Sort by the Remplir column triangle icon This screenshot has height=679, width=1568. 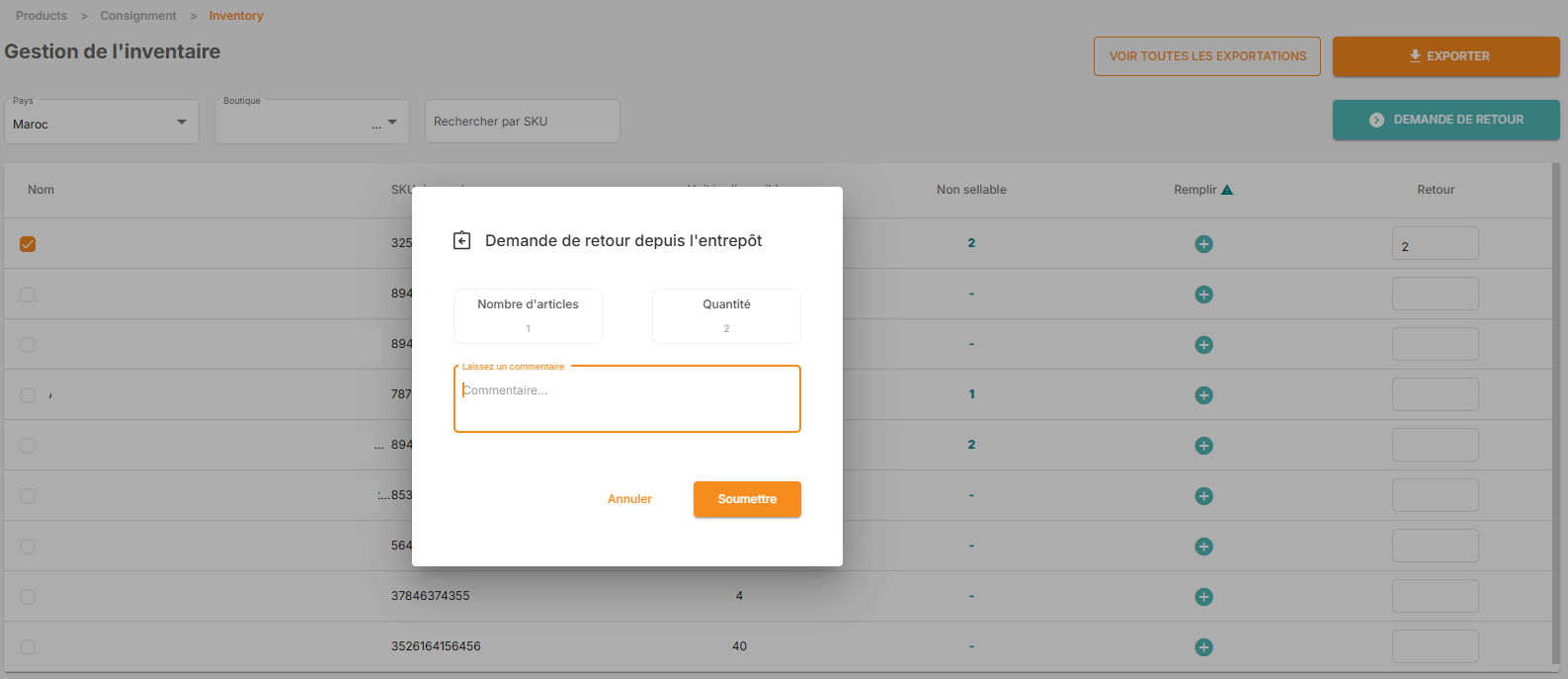(1227, 190)
